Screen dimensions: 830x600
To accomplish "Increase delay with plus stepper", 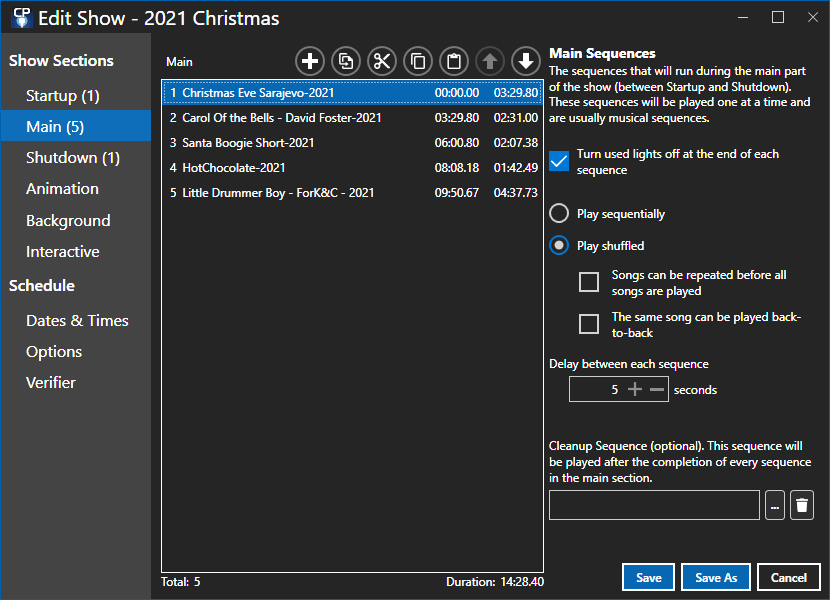I will [635, 390].
